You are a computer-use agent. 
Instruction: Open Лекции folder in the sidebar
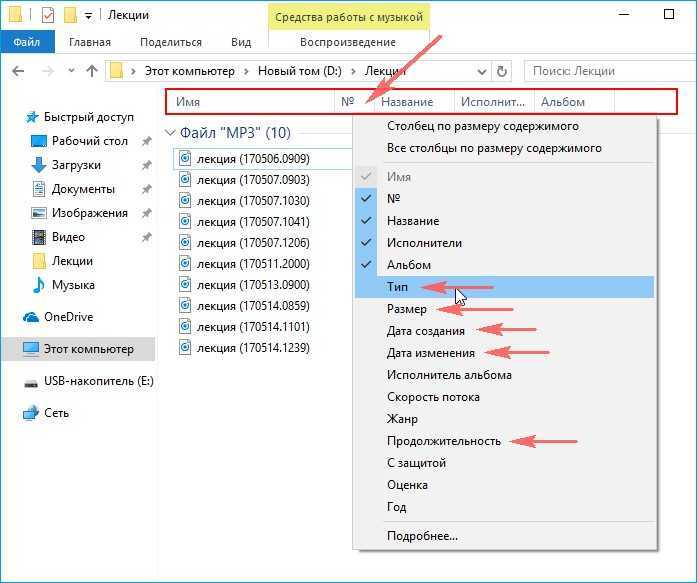click(x=63, y=261)
